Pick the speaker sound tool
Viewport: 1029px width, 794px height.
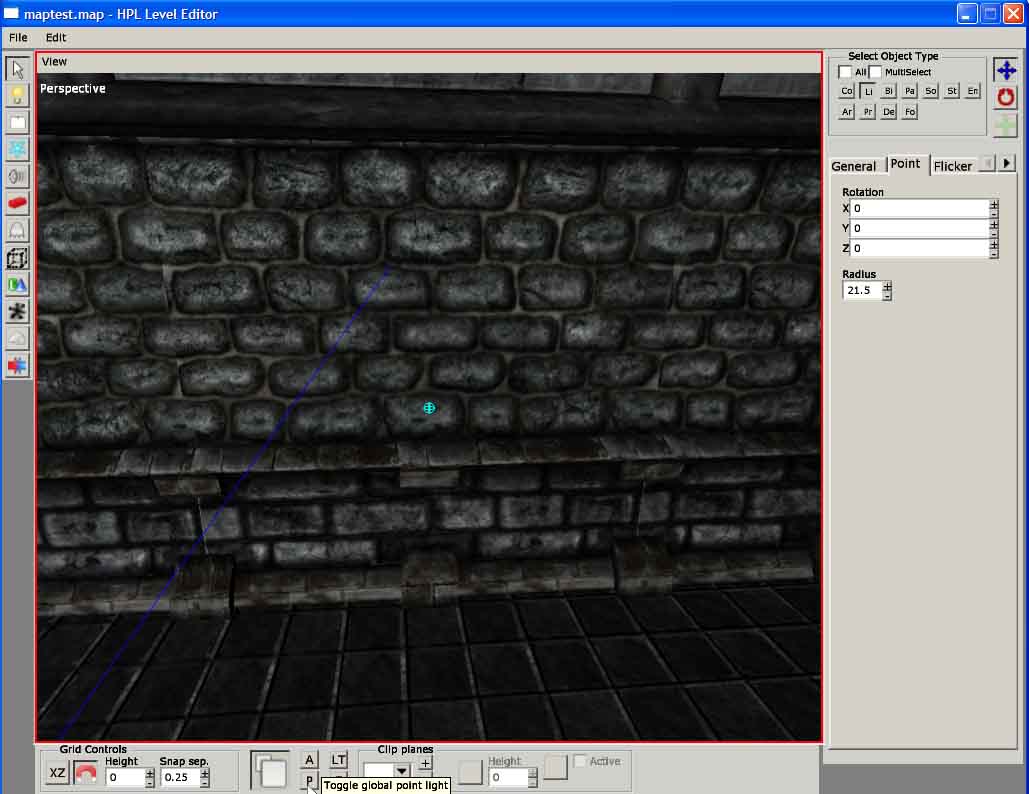click(17, 176)
